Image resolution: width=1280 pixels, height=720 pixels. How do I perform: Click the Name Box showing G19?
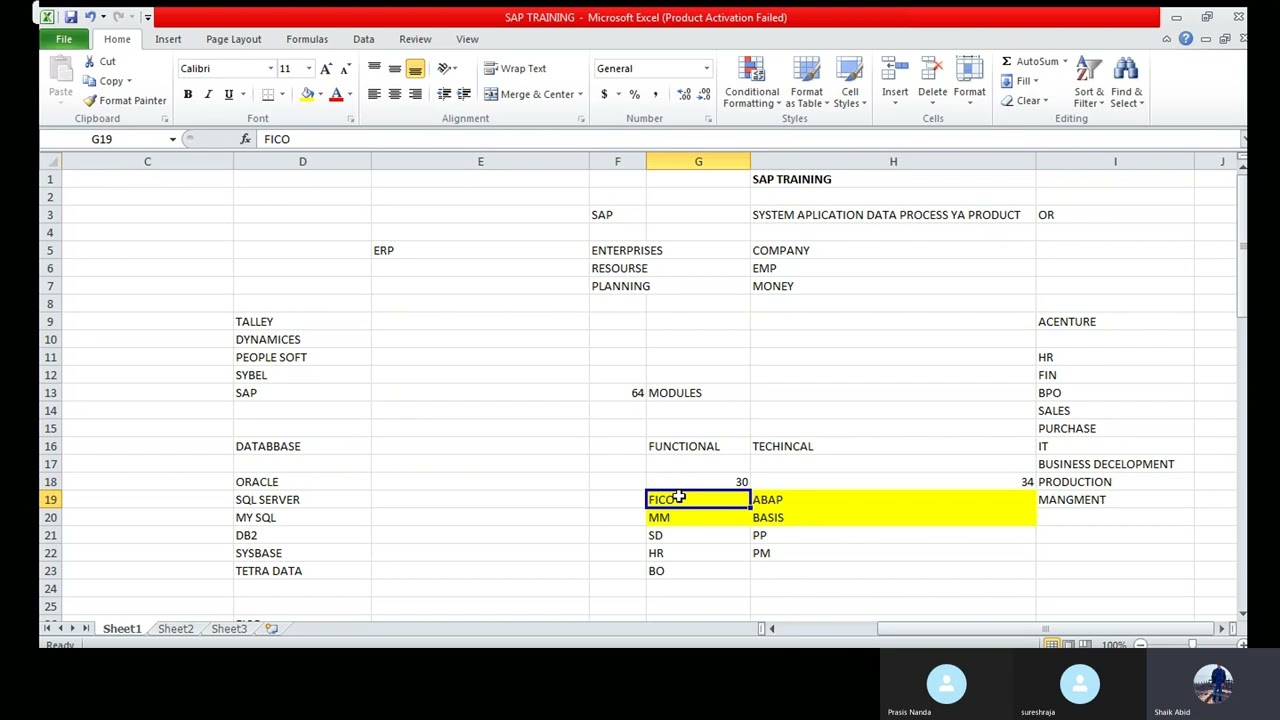coord(102,139)
